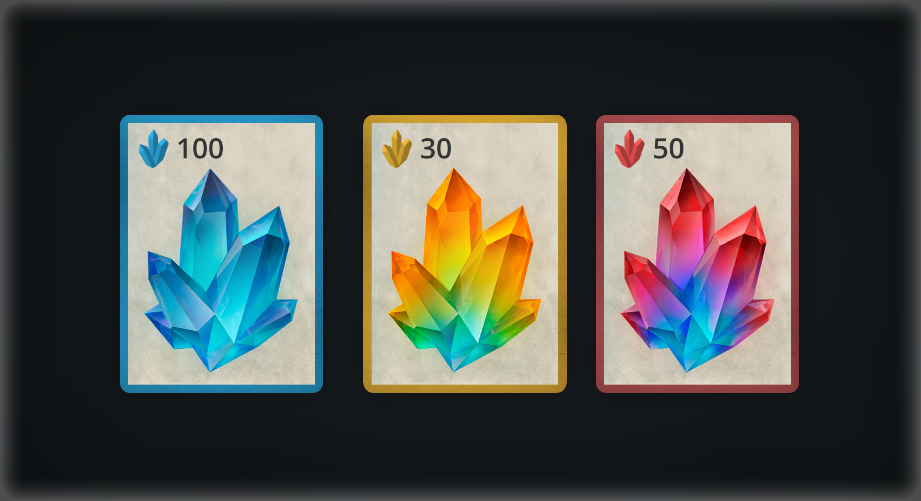
Task: Click the small red crystal icon beside 50
Action: (630, 149)
